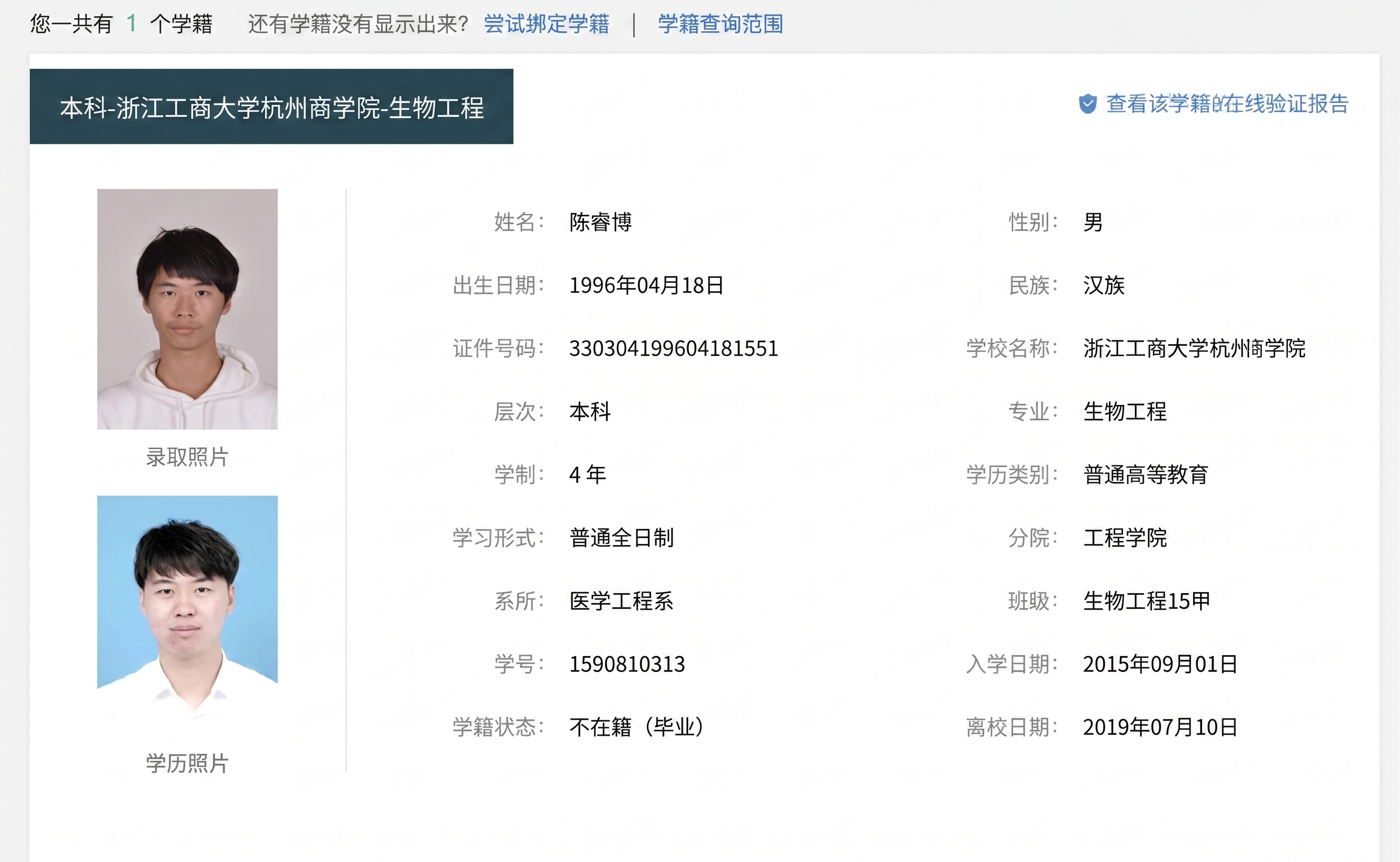Click student number 1590810313
Image resolution: width=1400 pixels, height=862 pixels.
tap(627, 664)
